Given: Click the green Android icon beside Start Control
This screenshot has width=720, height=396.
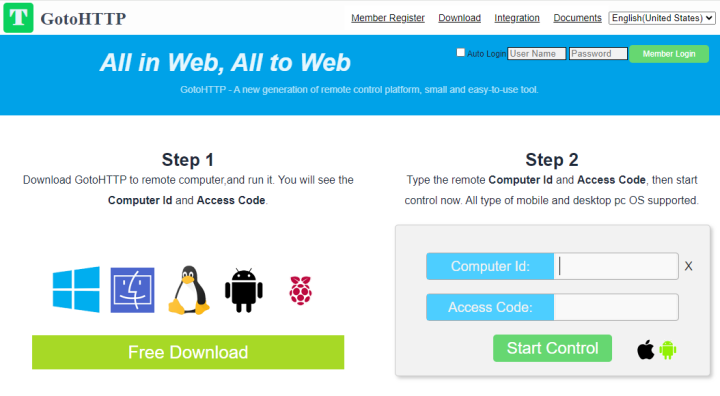Looking at the screenshot, I should click(x=668, y=350).
